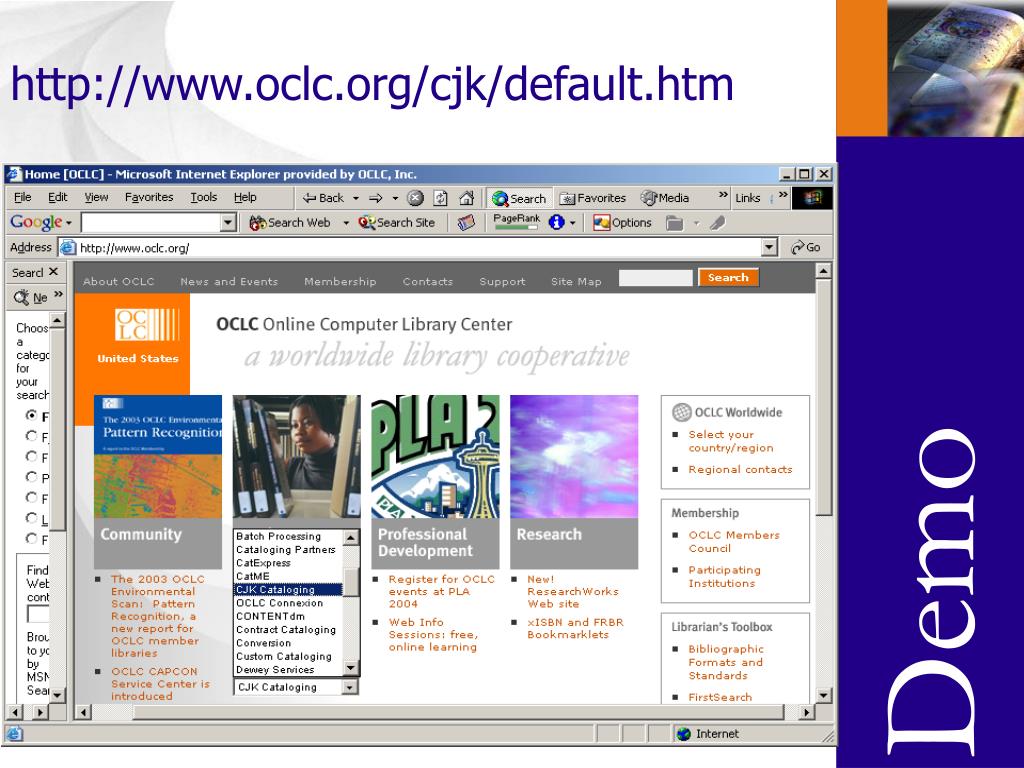Open News and Events navigation link
The width and height of the screenshot is (1024, 768).
pyautogui.click(x=229, y=281)
